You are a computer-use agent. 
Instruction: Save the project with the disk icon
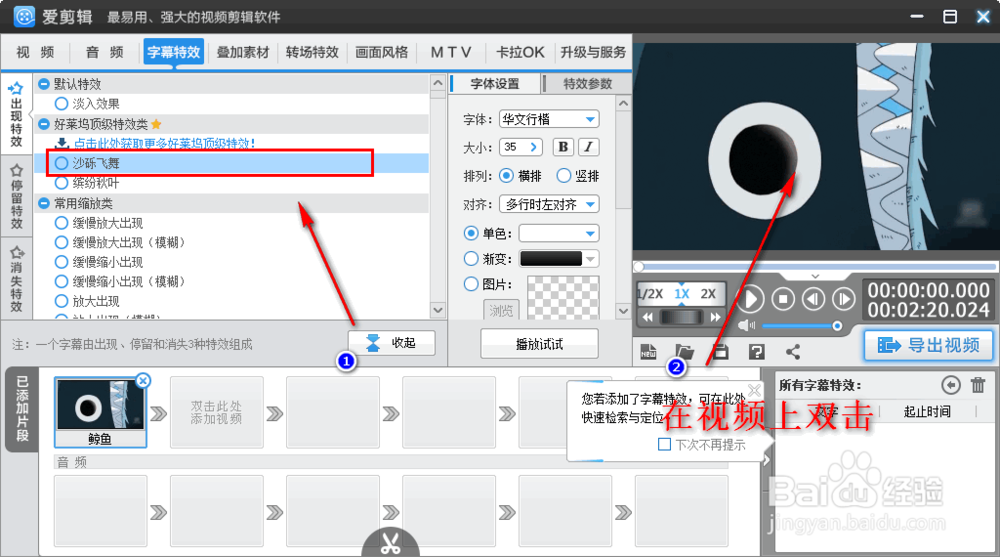(721, 352)
